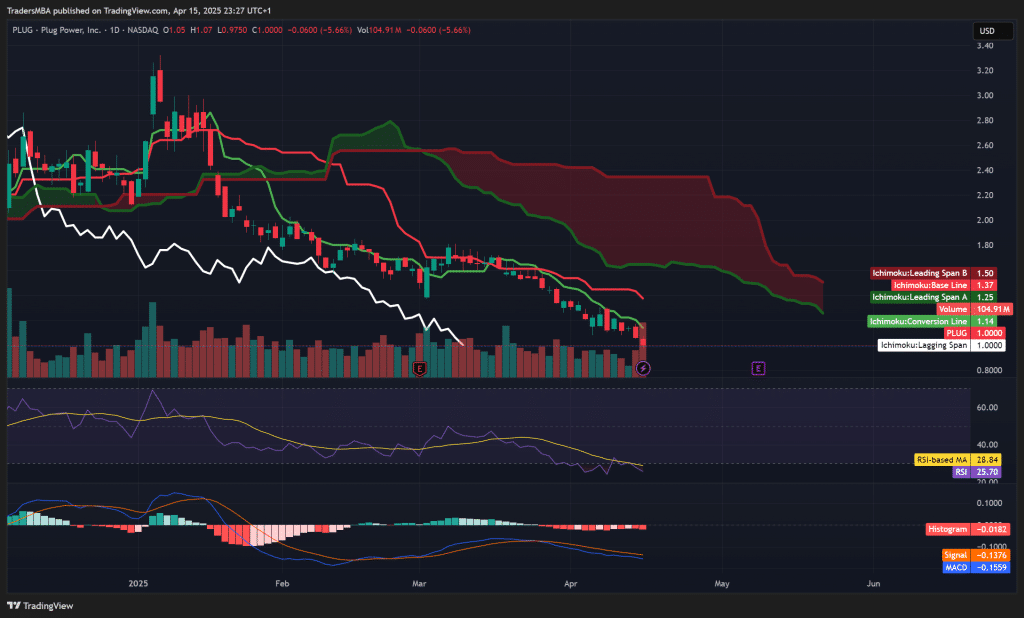Viewport: 1024px width, 618px height.
Task: Select the Volume indicator label
Action: click(953, 309)
